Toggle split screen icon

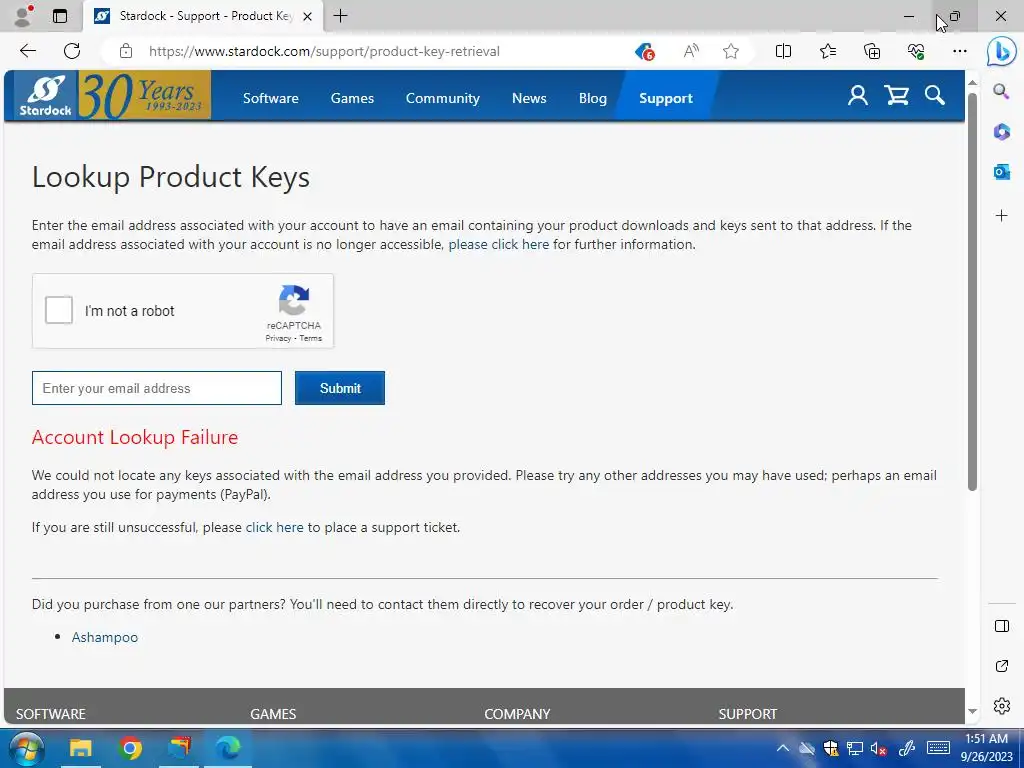(x=783, y=51)
